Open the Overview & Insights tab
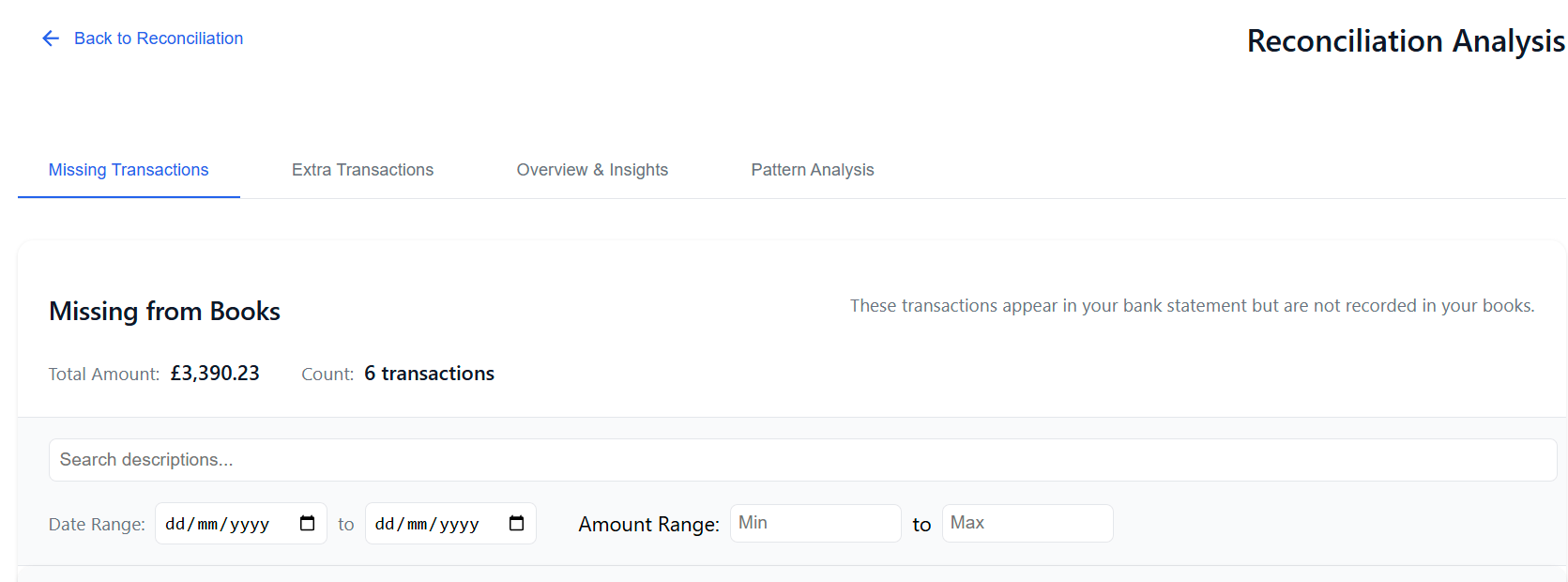Viewport: 1568px width, 582px height. tap(592, 170)
